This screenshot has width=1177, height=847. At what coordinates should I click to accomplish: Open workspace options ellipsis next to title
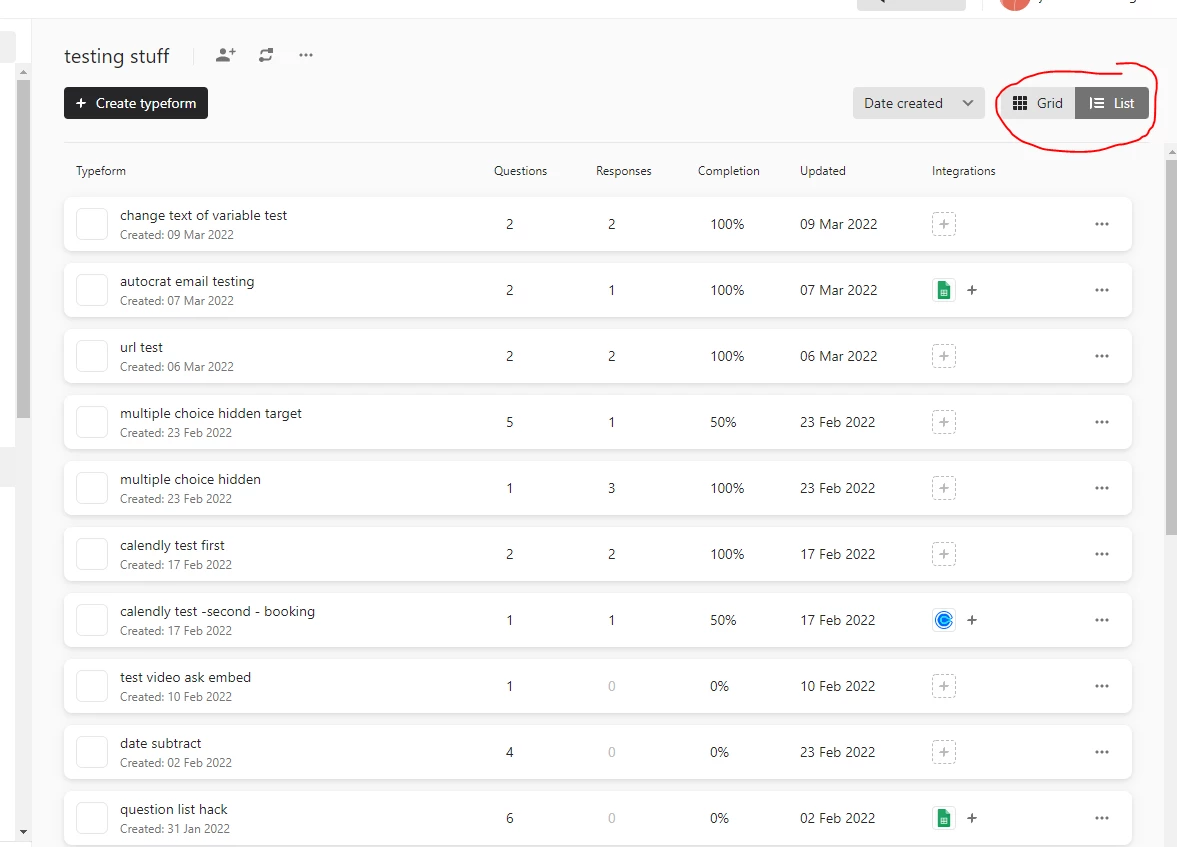click(x=306, y=55)
